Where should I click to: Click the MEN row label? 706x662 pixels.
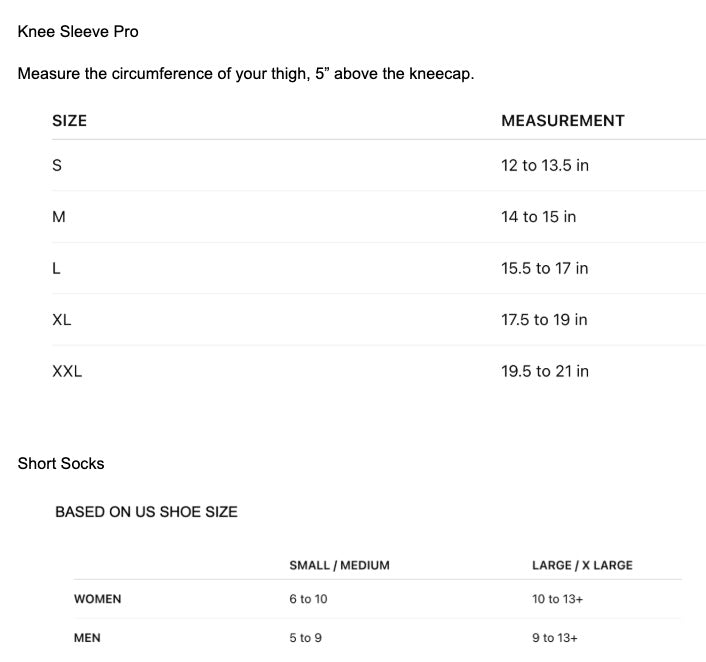(87, 638)
